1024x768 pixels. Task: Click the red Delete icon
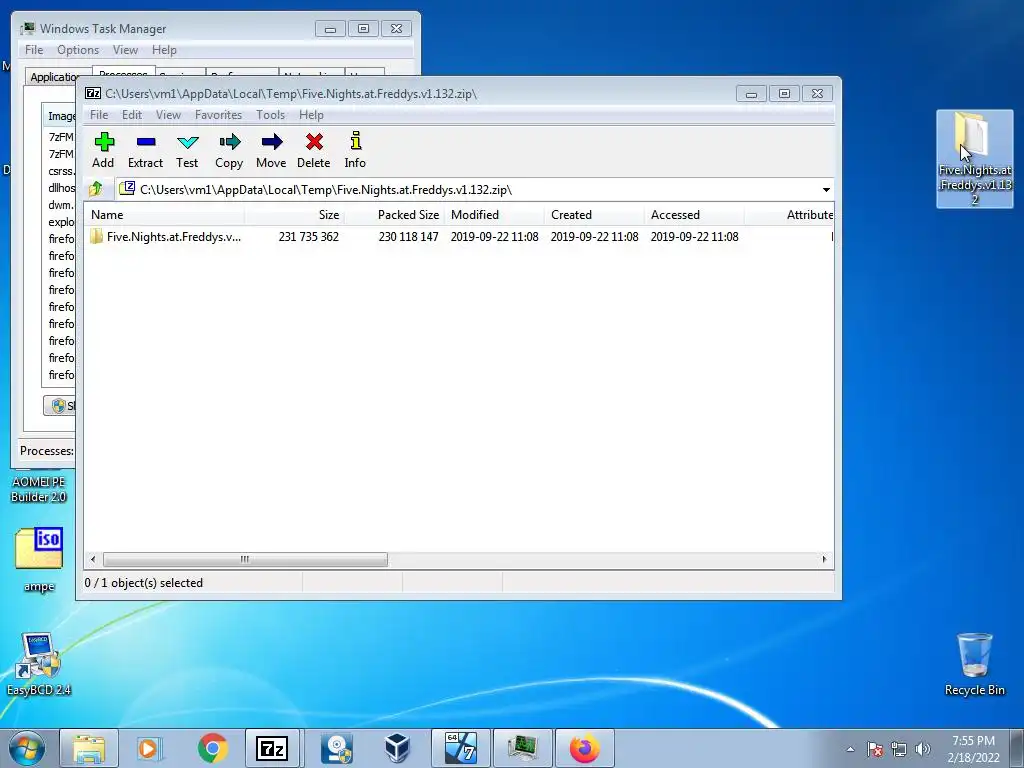pos(313,150)
